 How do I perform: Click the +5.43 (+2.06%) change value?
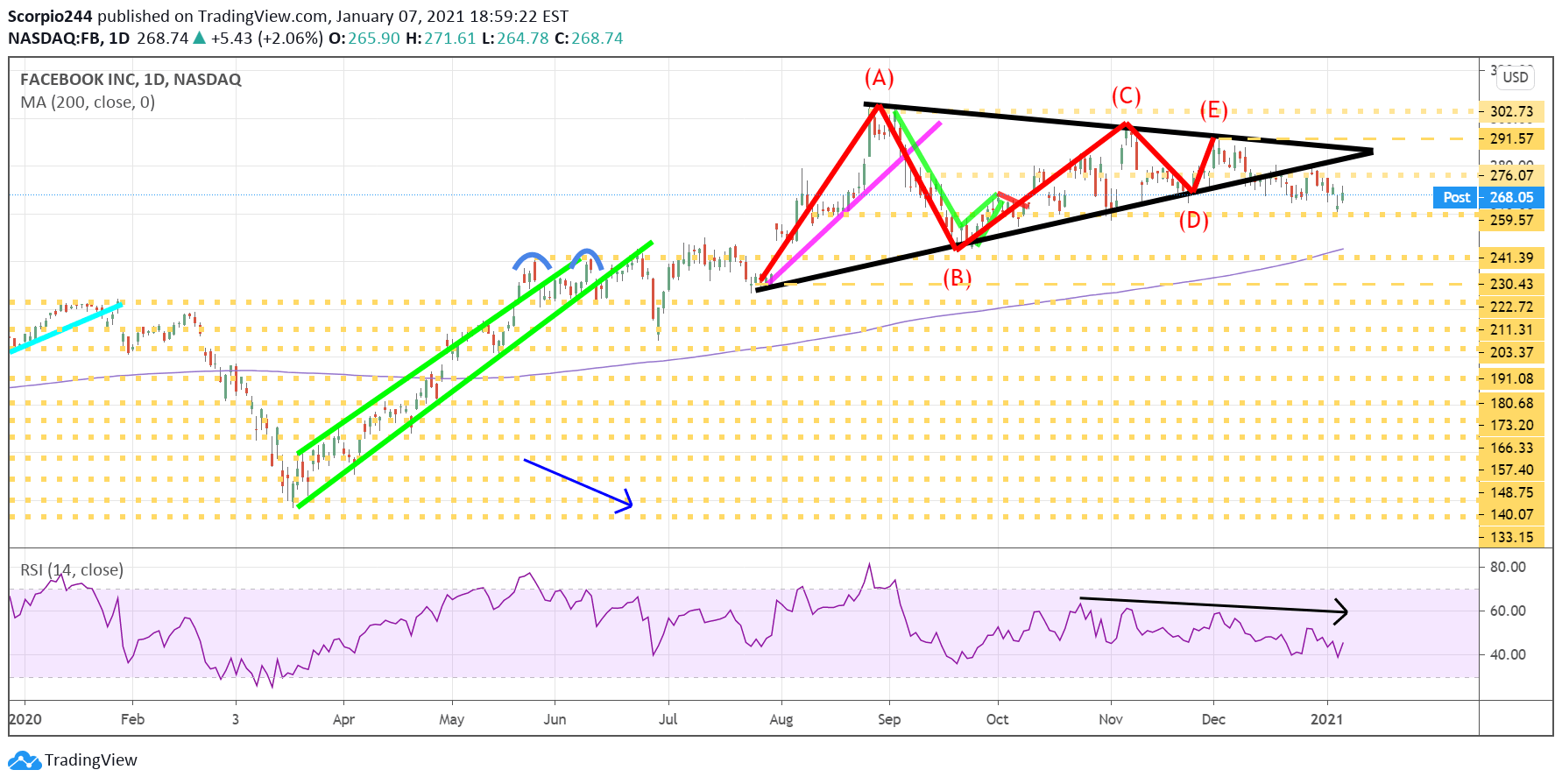(x=267, y=39)
